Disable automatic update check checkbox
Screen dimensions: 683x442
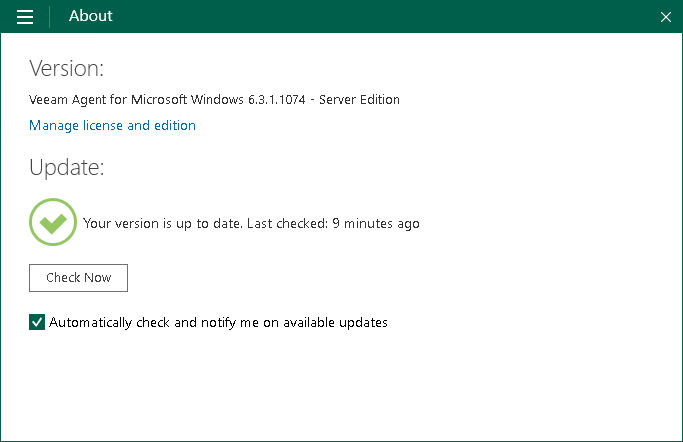[x=37, y=322]
